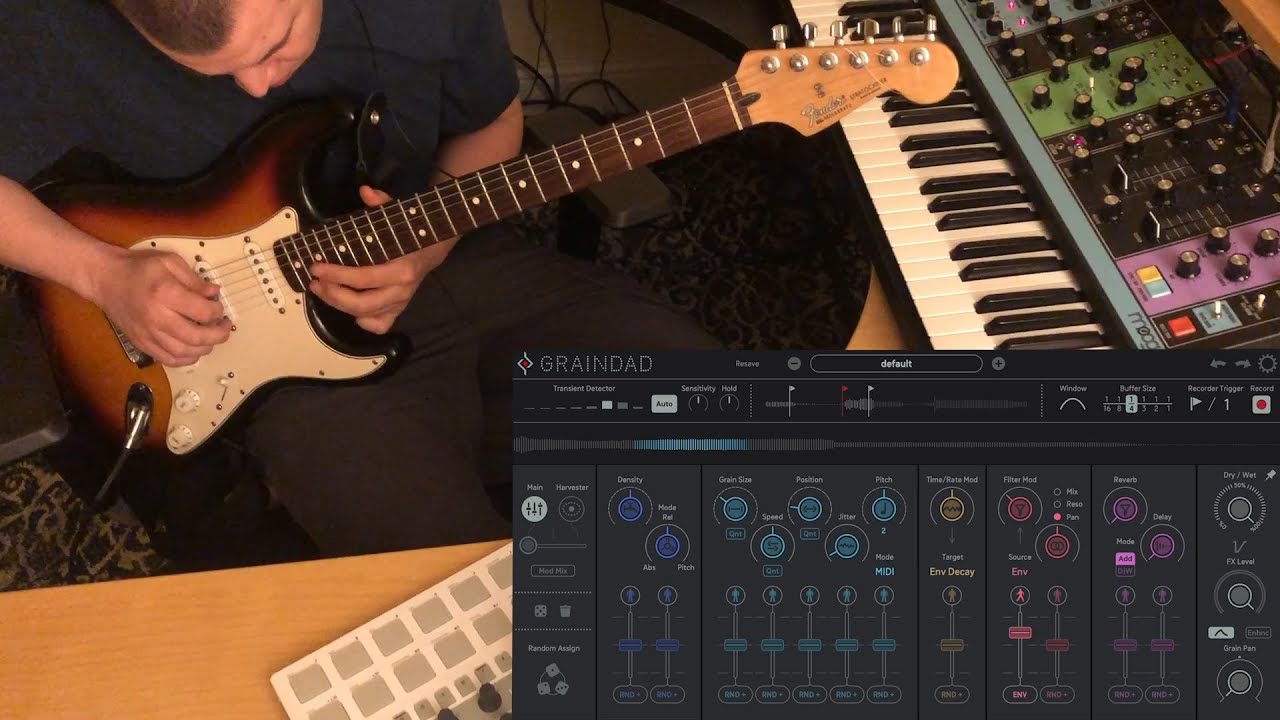Open the default preset name field
Screen dimensions: 1280x720
(896, 364)
